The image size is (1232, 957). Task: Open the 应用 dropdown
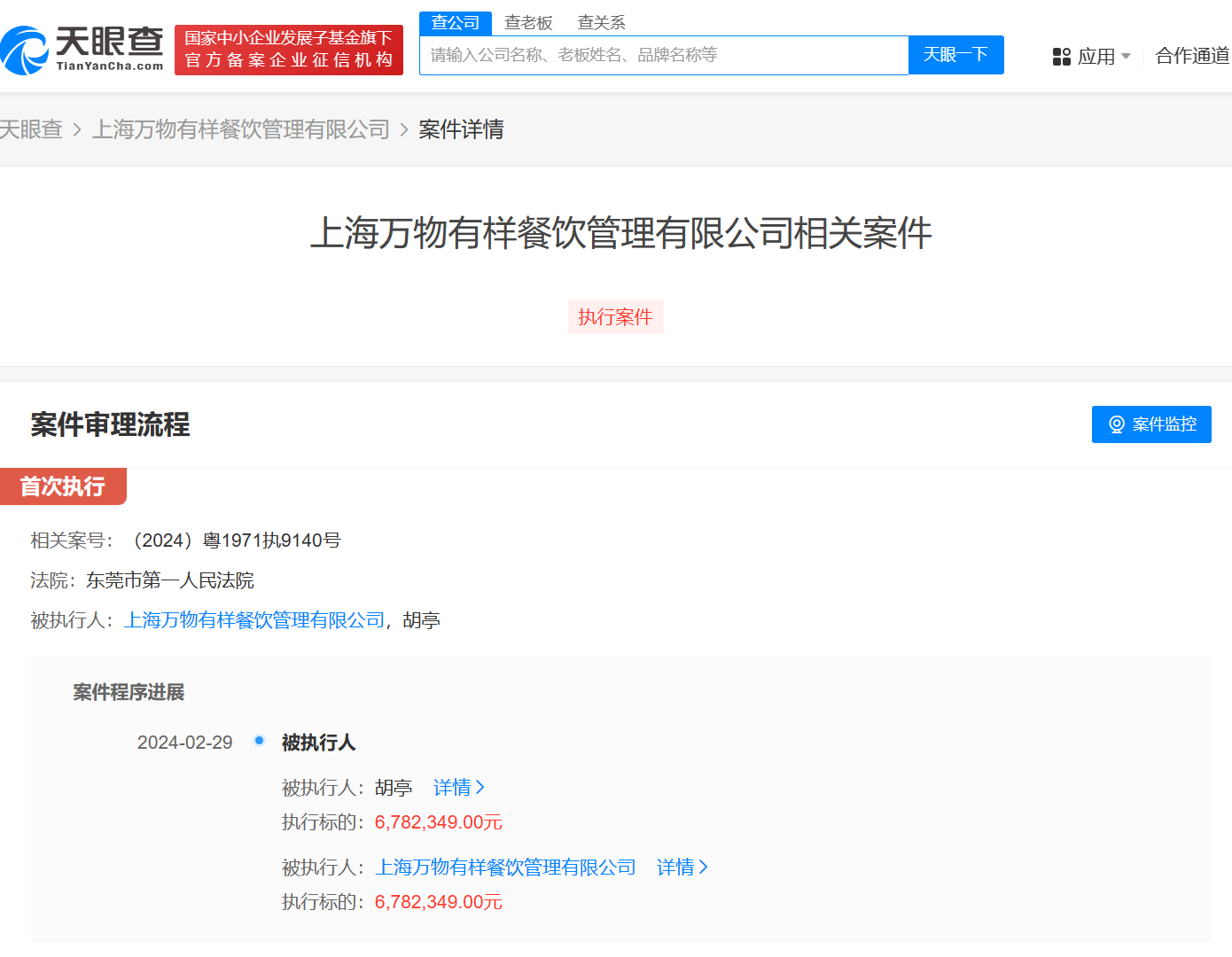(1099, 56)
